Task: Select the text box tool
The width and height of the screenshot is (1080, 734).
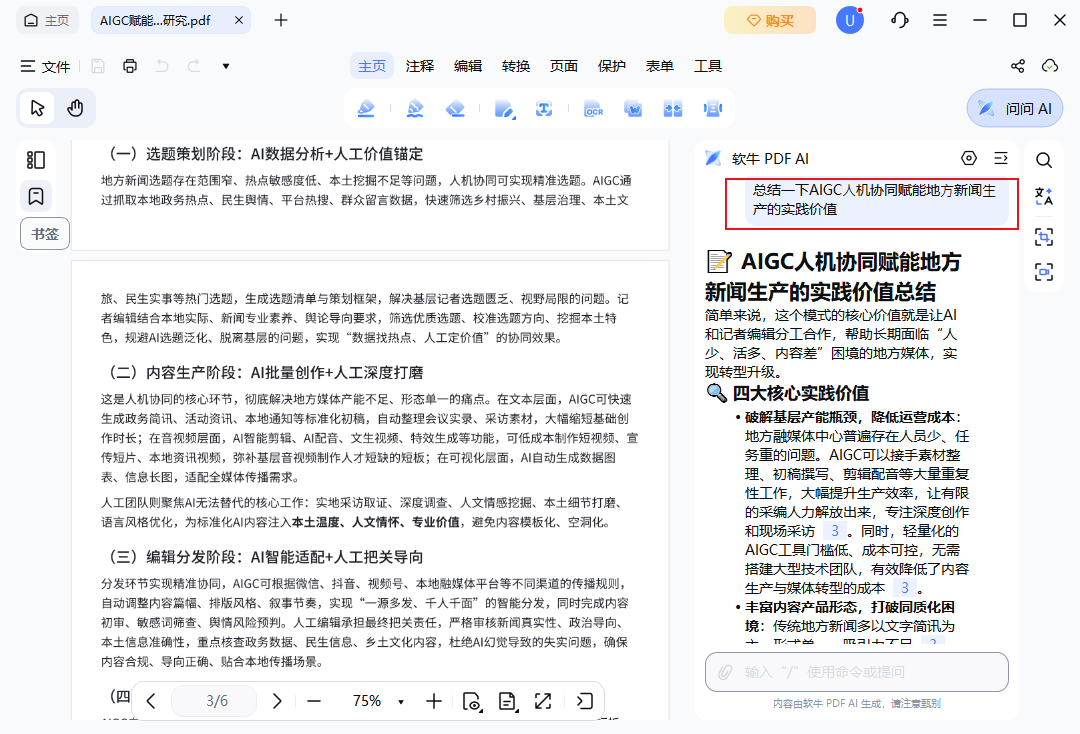Action: tap(544, 109)
